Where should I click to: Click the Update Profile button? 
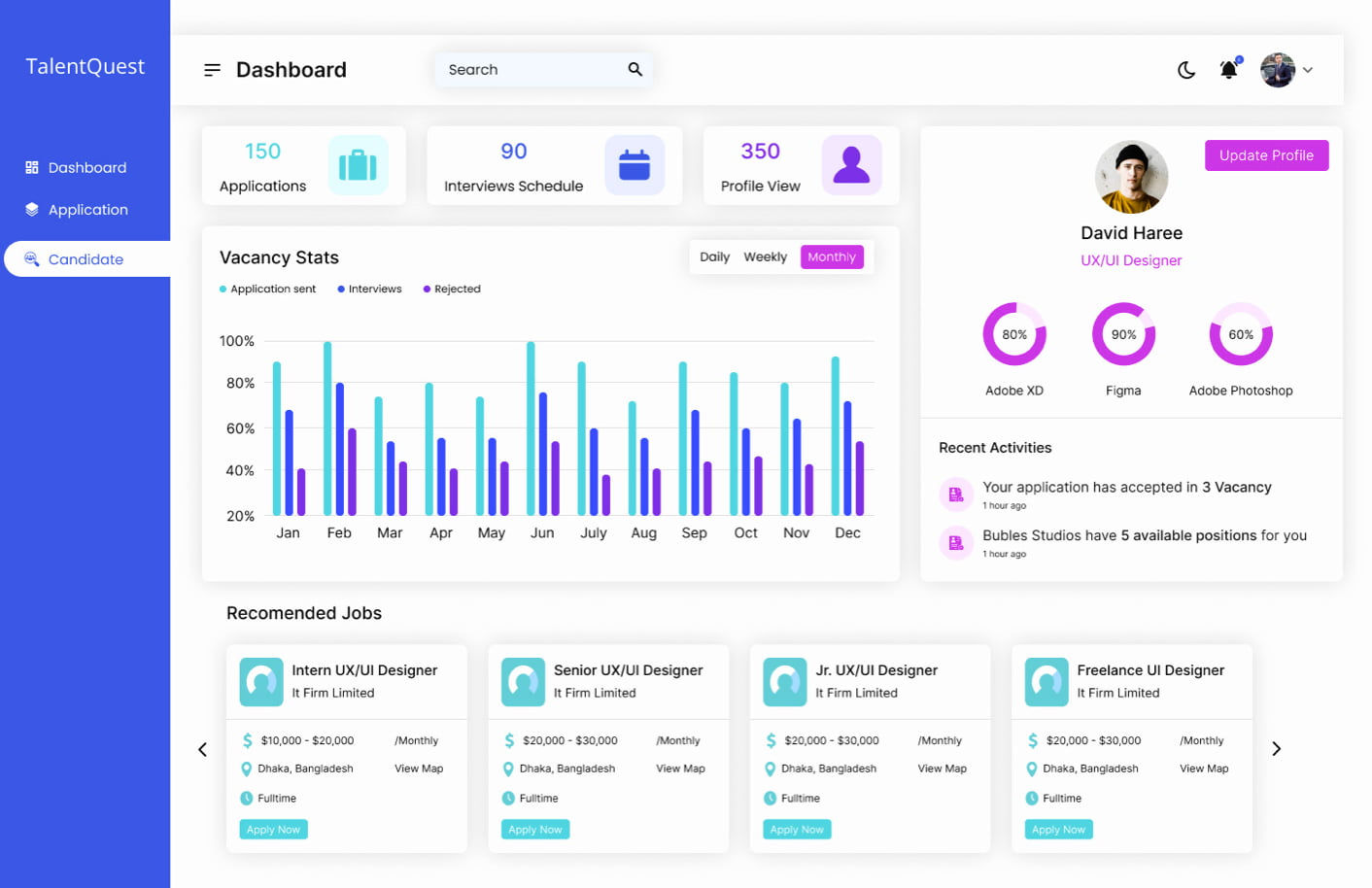[1266, 155]
